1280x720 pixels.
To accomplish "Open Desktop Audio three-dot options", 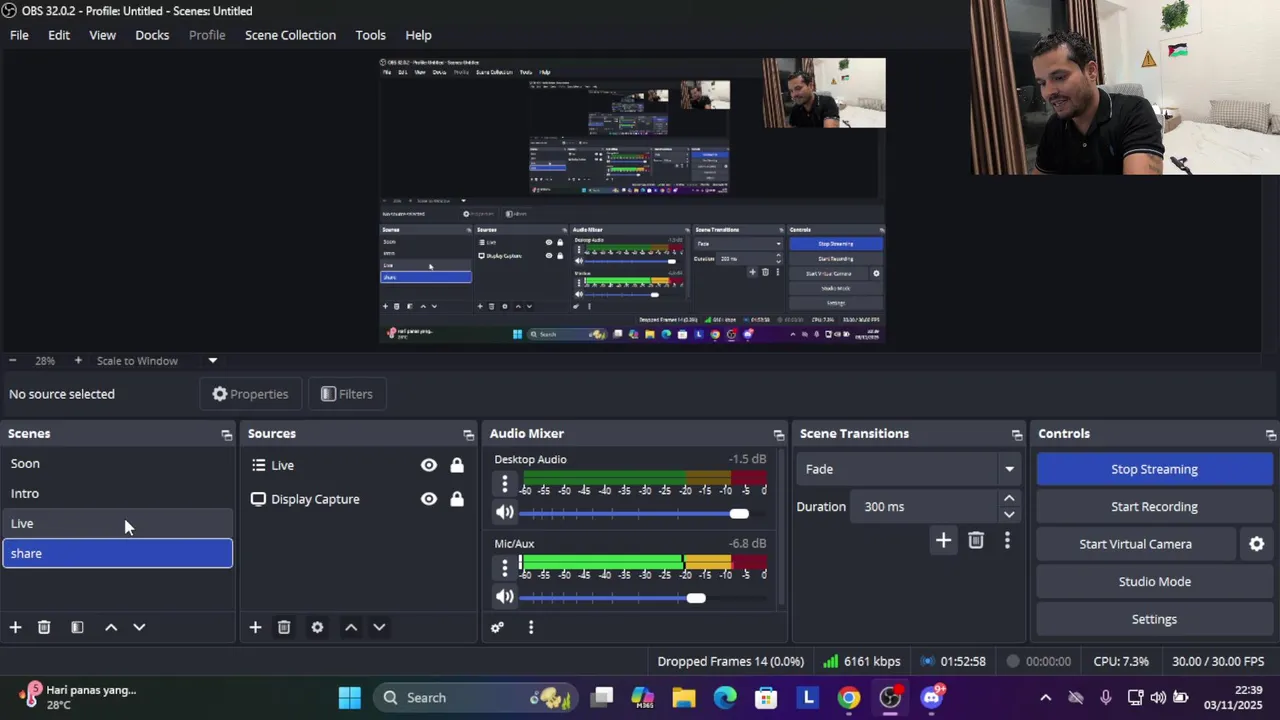I will point(504,484).
